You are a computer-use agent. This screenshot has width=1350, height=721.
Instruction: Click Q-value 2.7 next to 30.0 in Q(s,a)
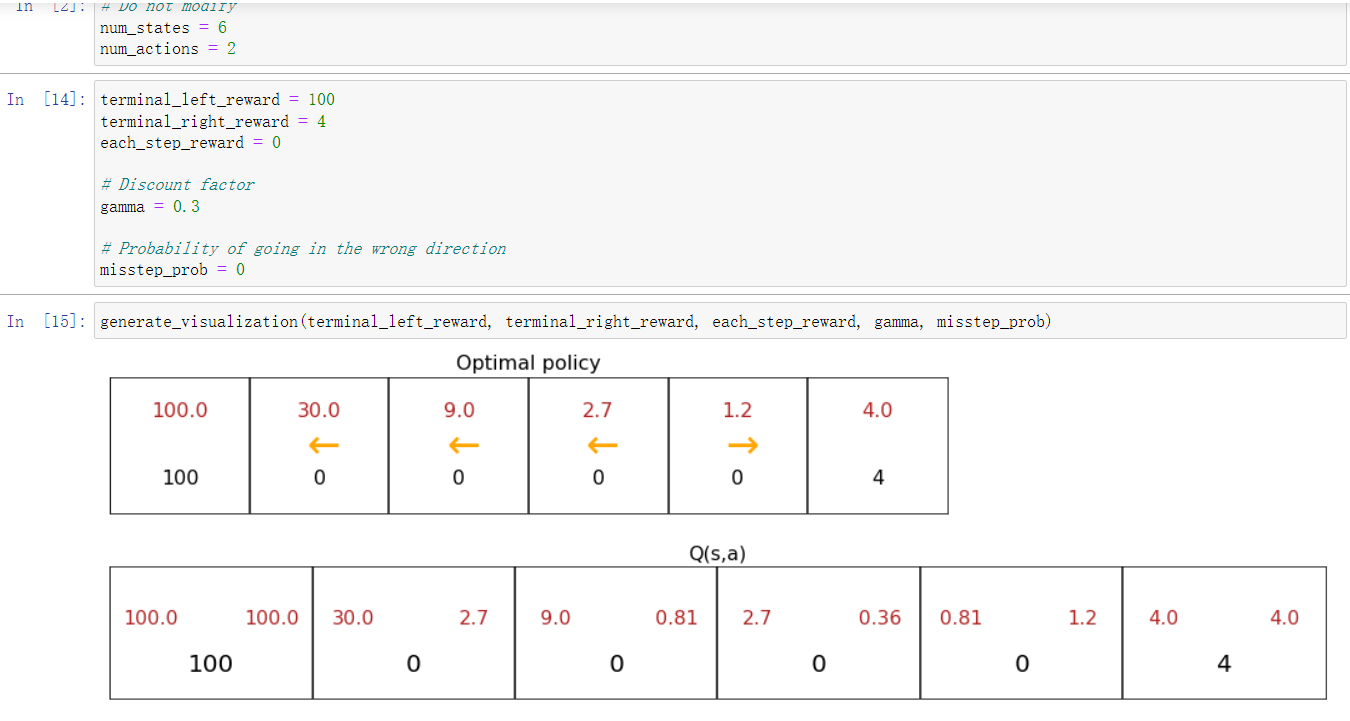coord(473,617)
